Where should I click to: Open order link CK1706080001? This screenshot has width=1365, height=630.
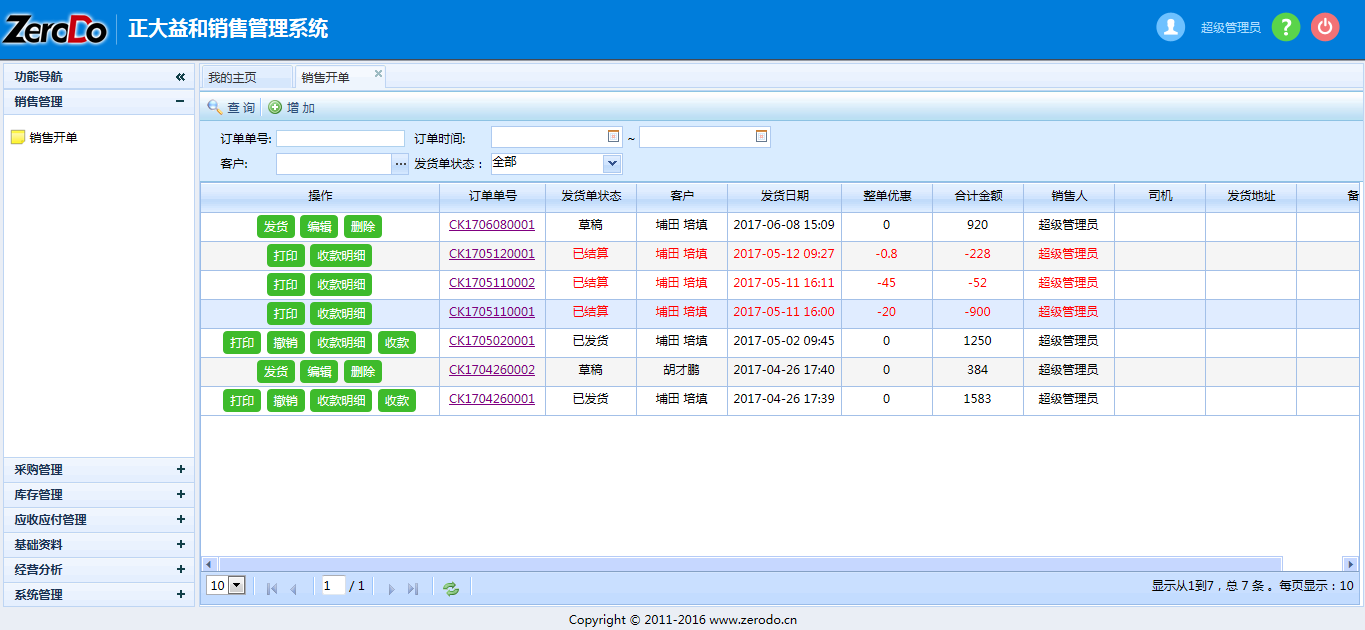point(491,226)
